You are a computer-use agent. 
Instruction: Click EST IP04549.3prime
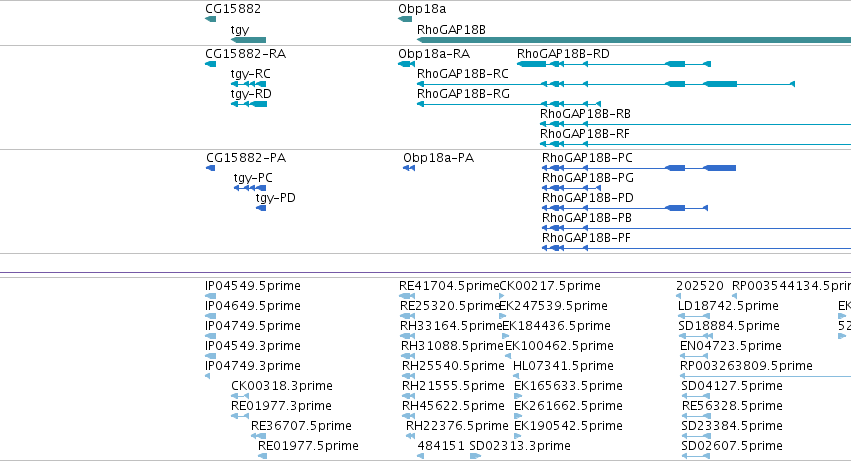tap(253, 346)
